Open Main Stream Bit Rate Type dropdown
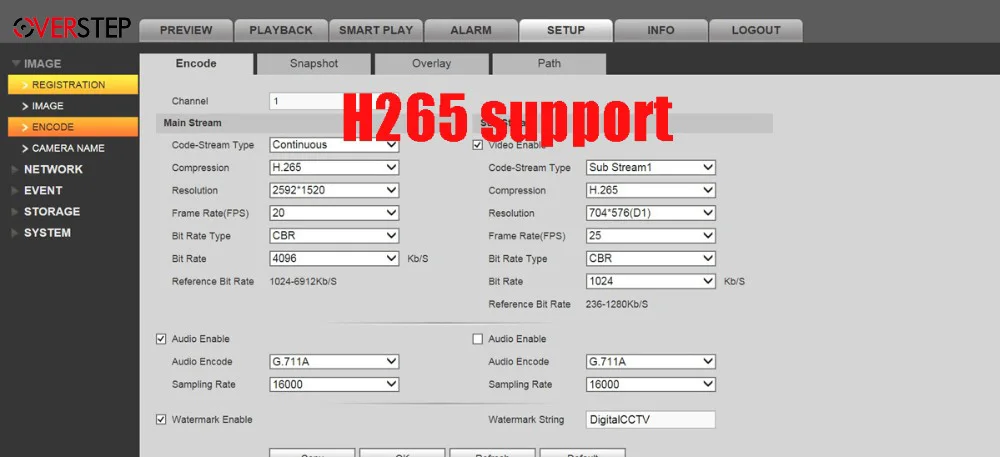The image size is (1000, 457). coord(334,236)
